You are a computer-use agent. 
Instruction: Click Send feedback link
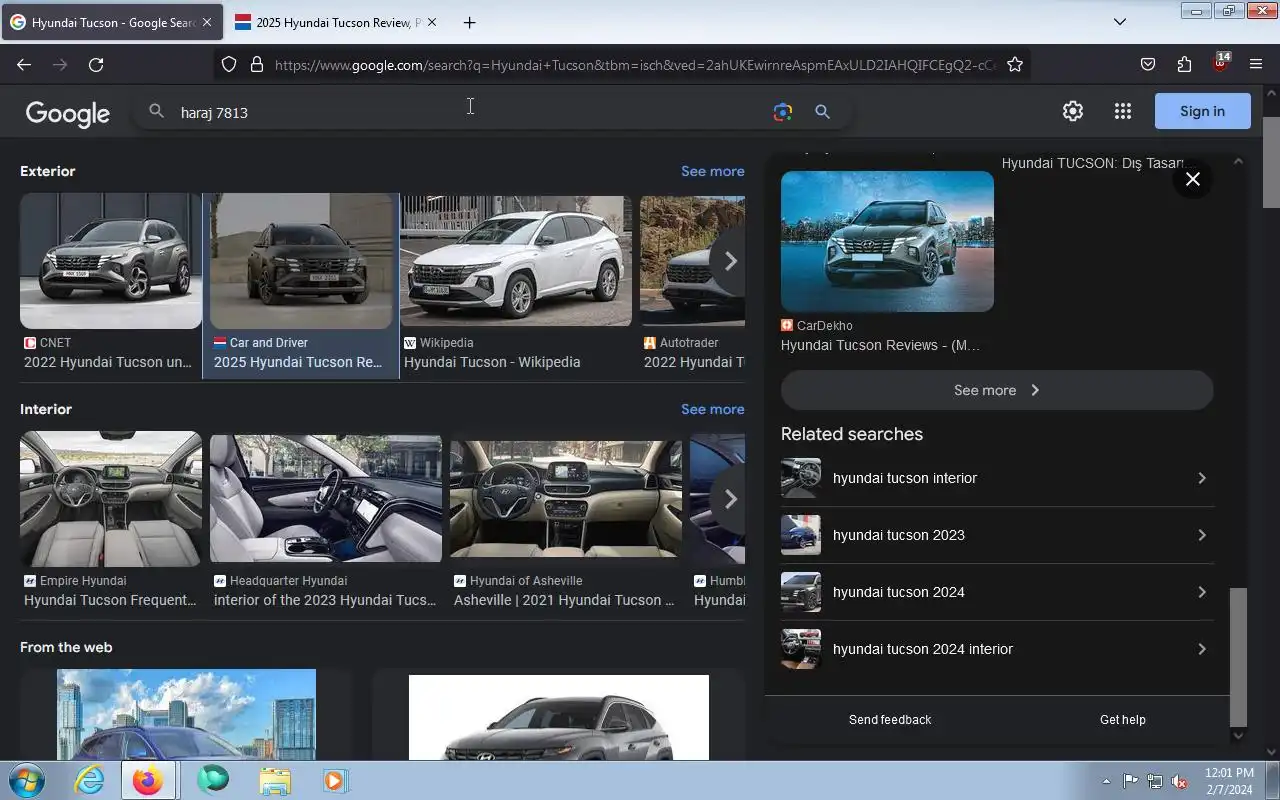click(890, 720)
